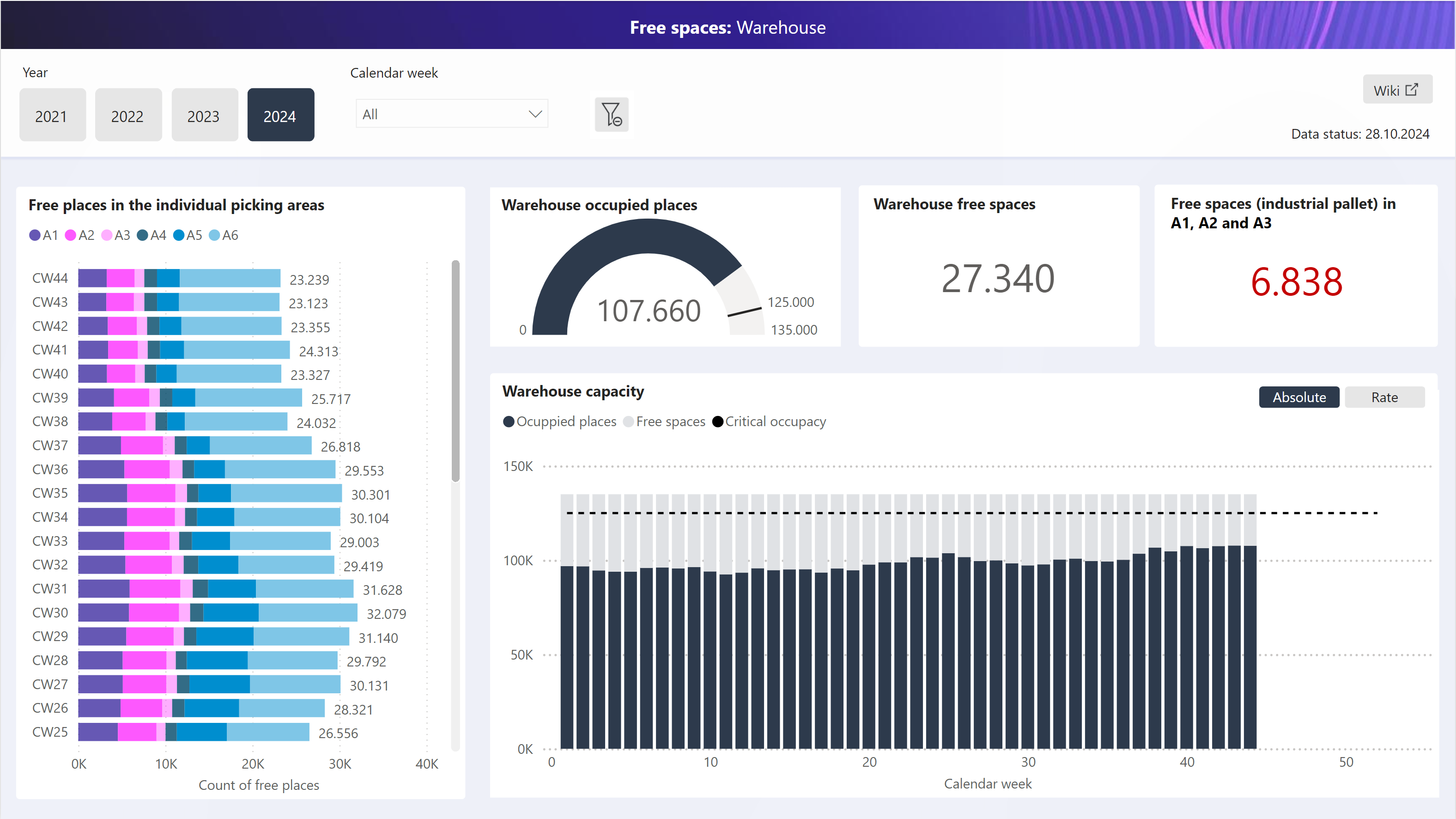Image resolution: width=1456 pixels, height=819 pixels.
Task: Click the CW35 total value 30.301
Action: [x=370, y=495]
